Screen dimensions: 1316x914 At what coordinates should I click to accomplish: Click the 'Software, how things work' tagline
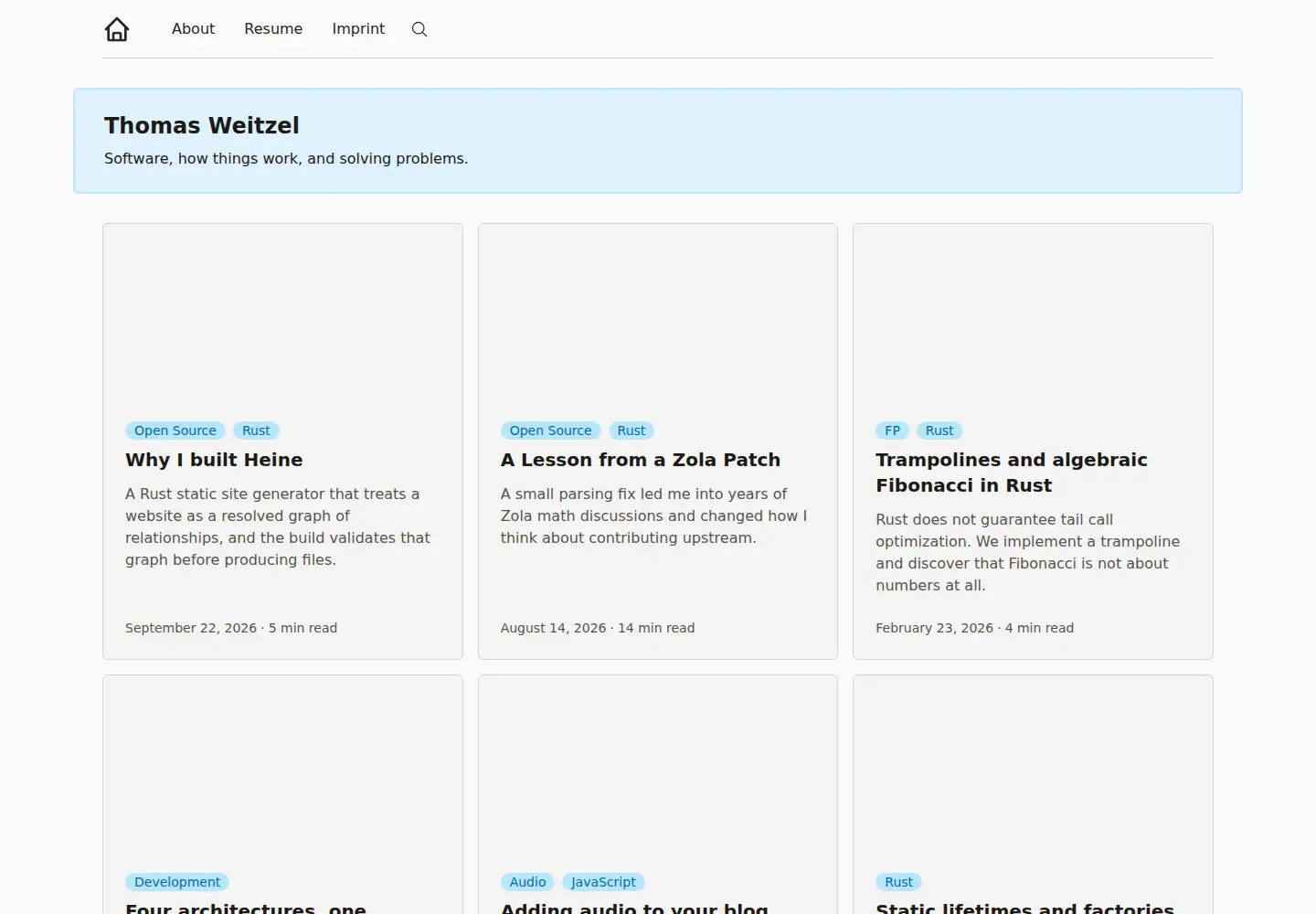[286, 158]
